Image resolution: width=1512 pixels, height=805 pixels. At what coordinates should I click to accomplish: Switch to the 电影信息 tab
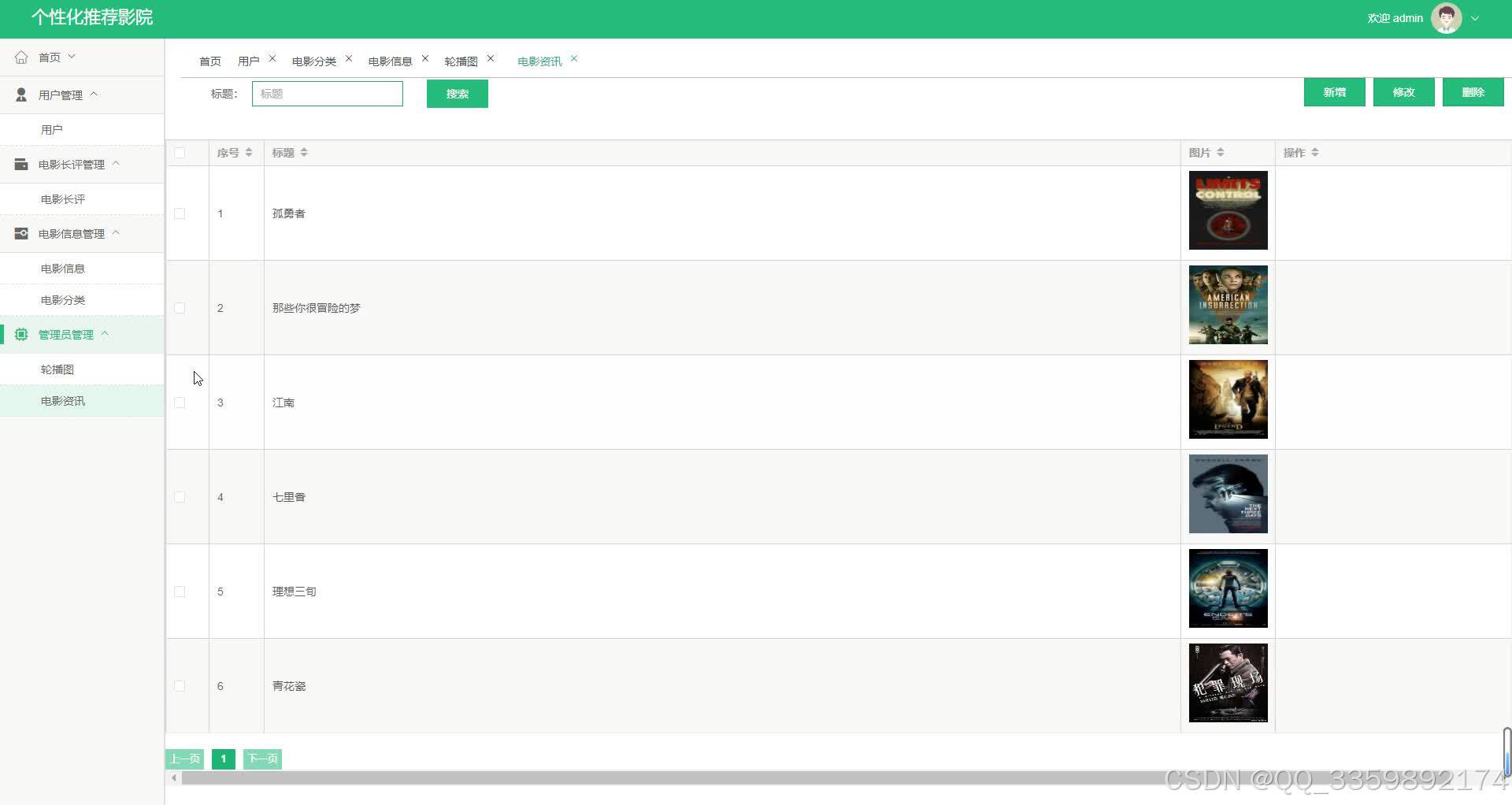tap(391, 61)
